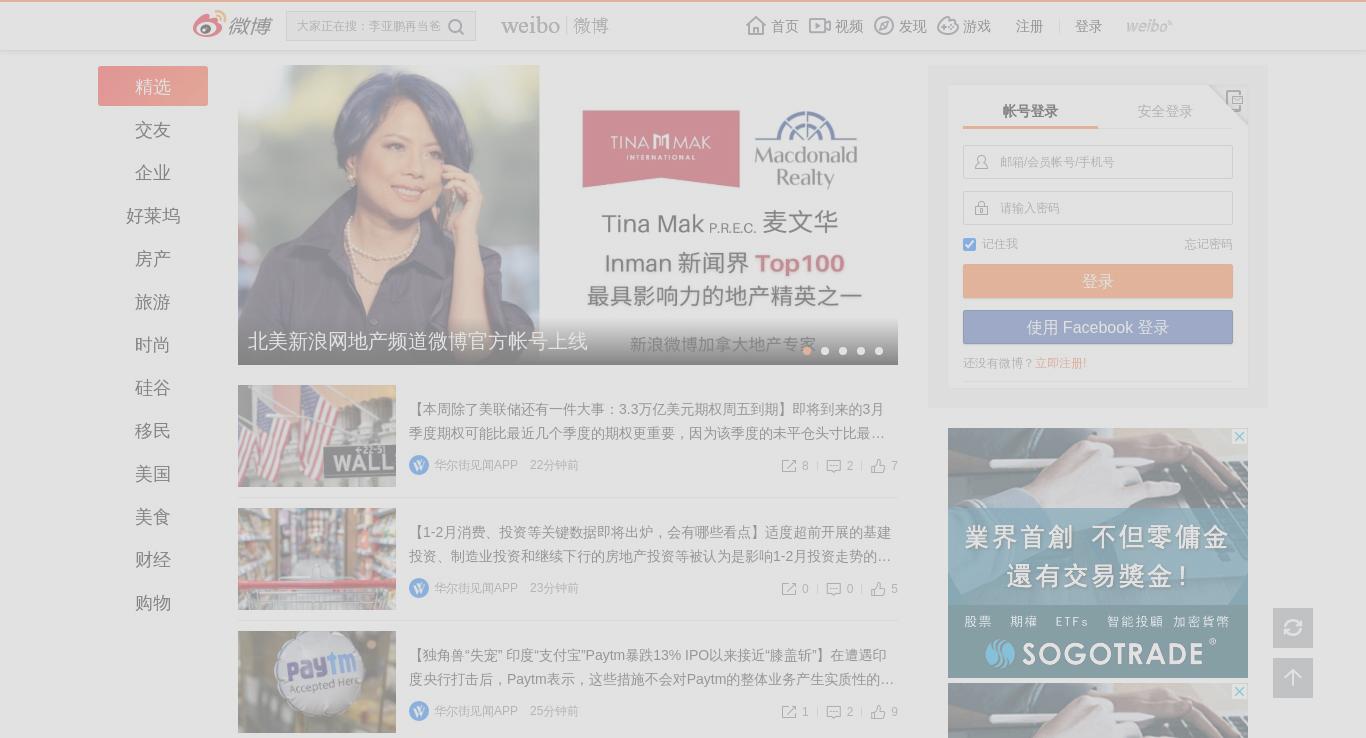Open 华尔街见闻APP avatar on 23分钟前 post
Screen dimensions: 1366x738
point(419,588)
